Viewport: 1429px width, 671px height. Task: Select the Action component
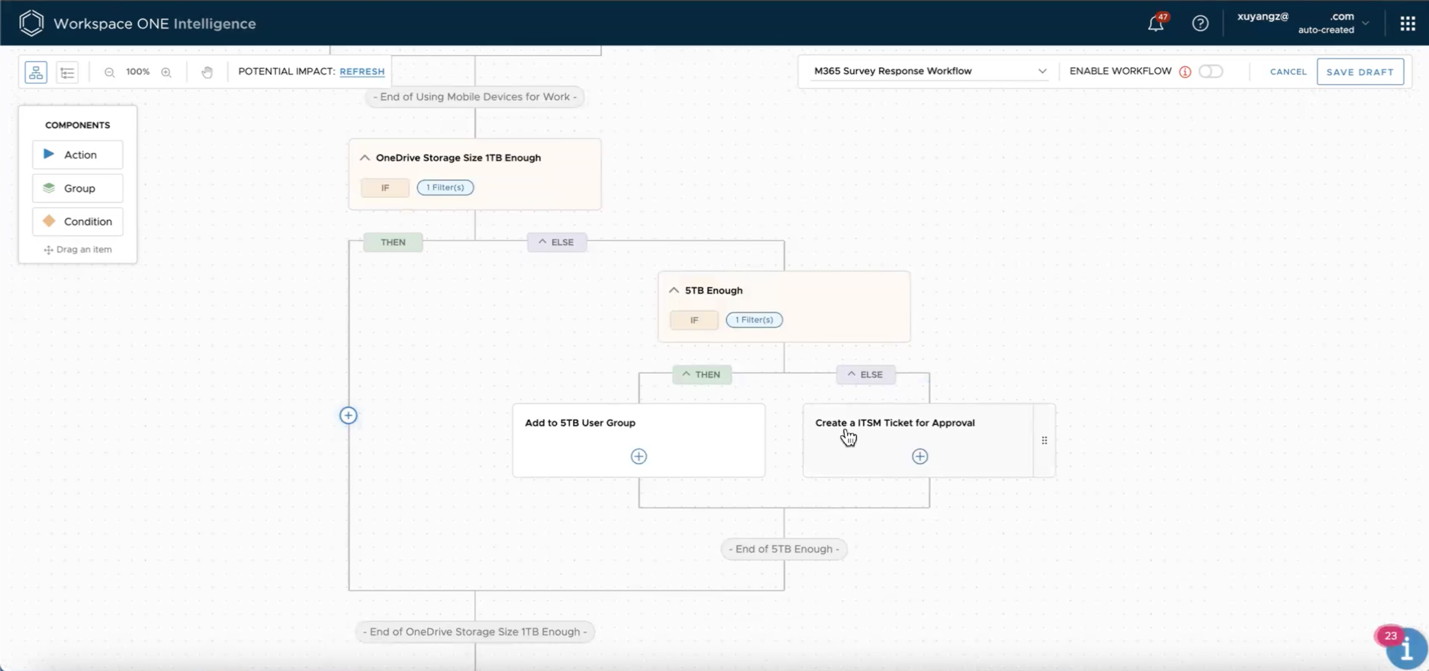tap(78, 155)
